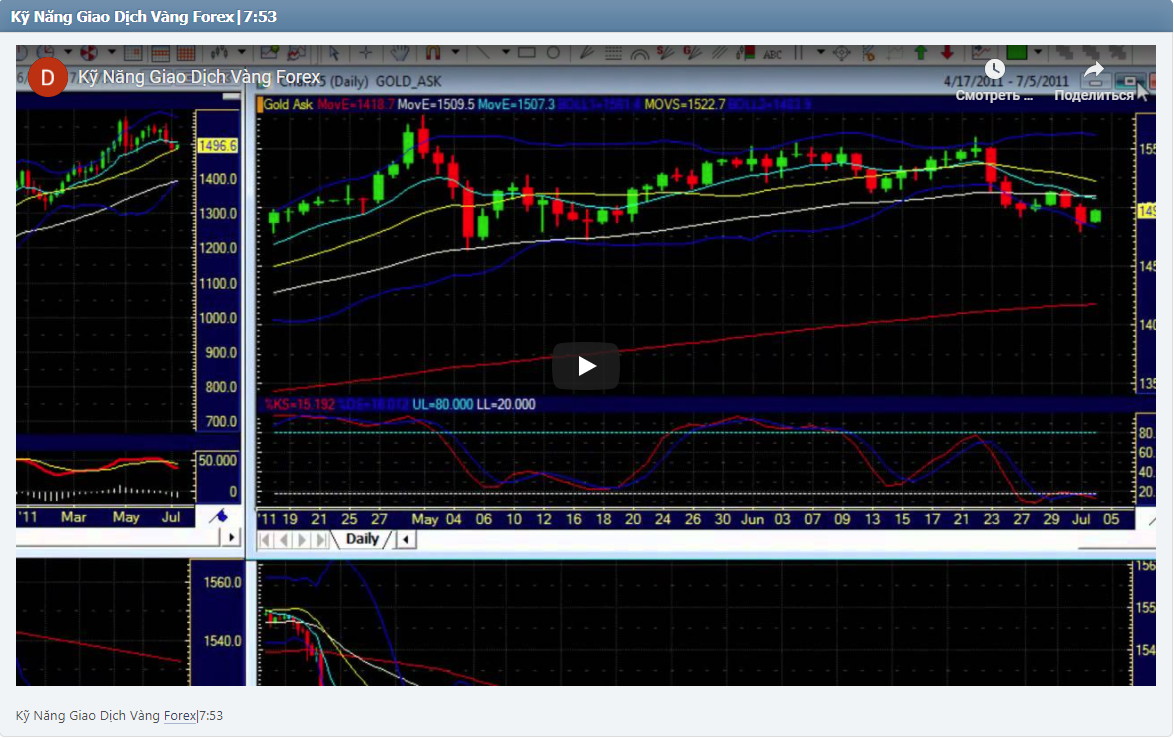Click the channel avatar with letter D

tap(47, 77)
